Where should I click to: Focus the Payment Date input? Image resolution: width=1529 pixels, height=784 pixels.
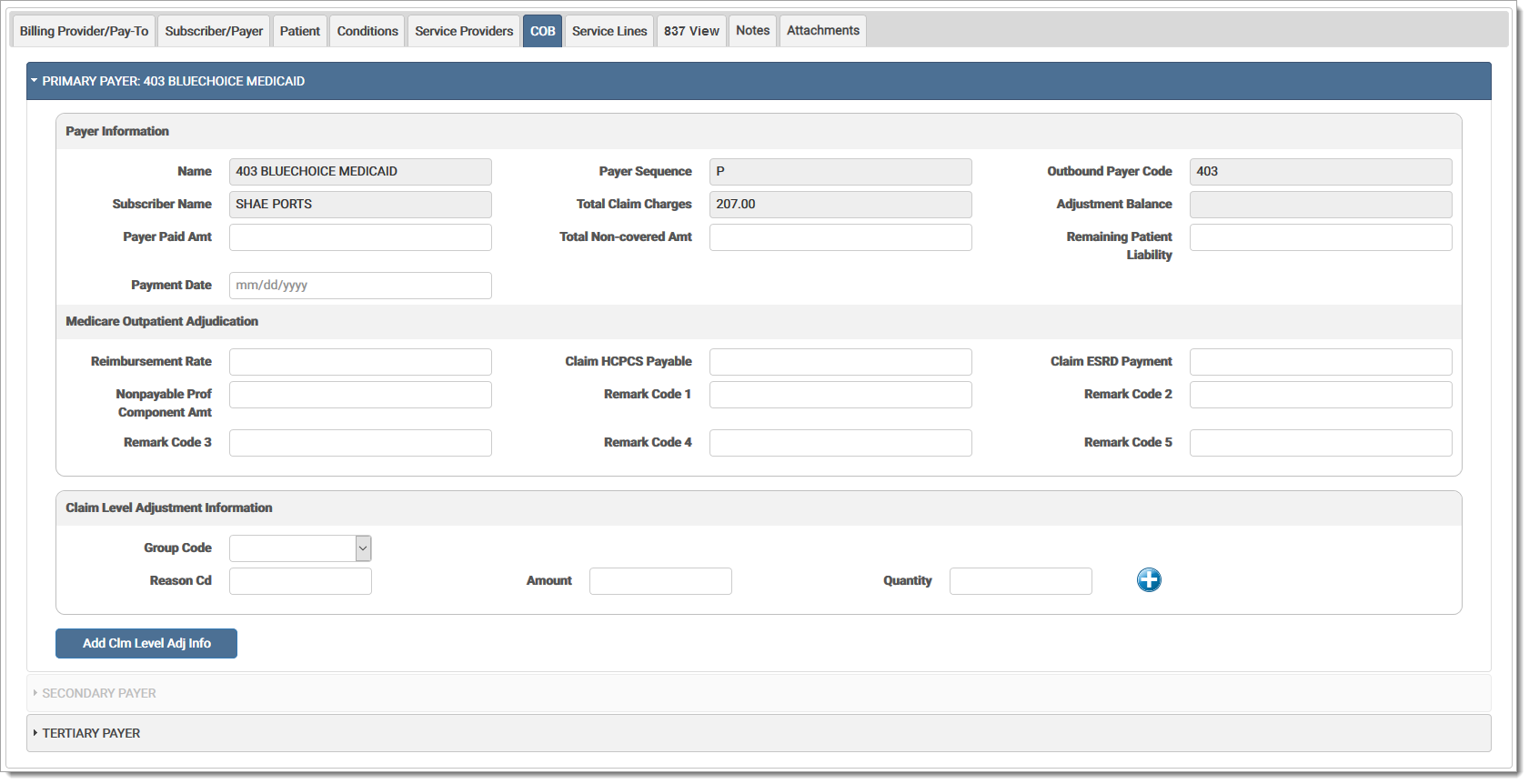pos(360,286)
